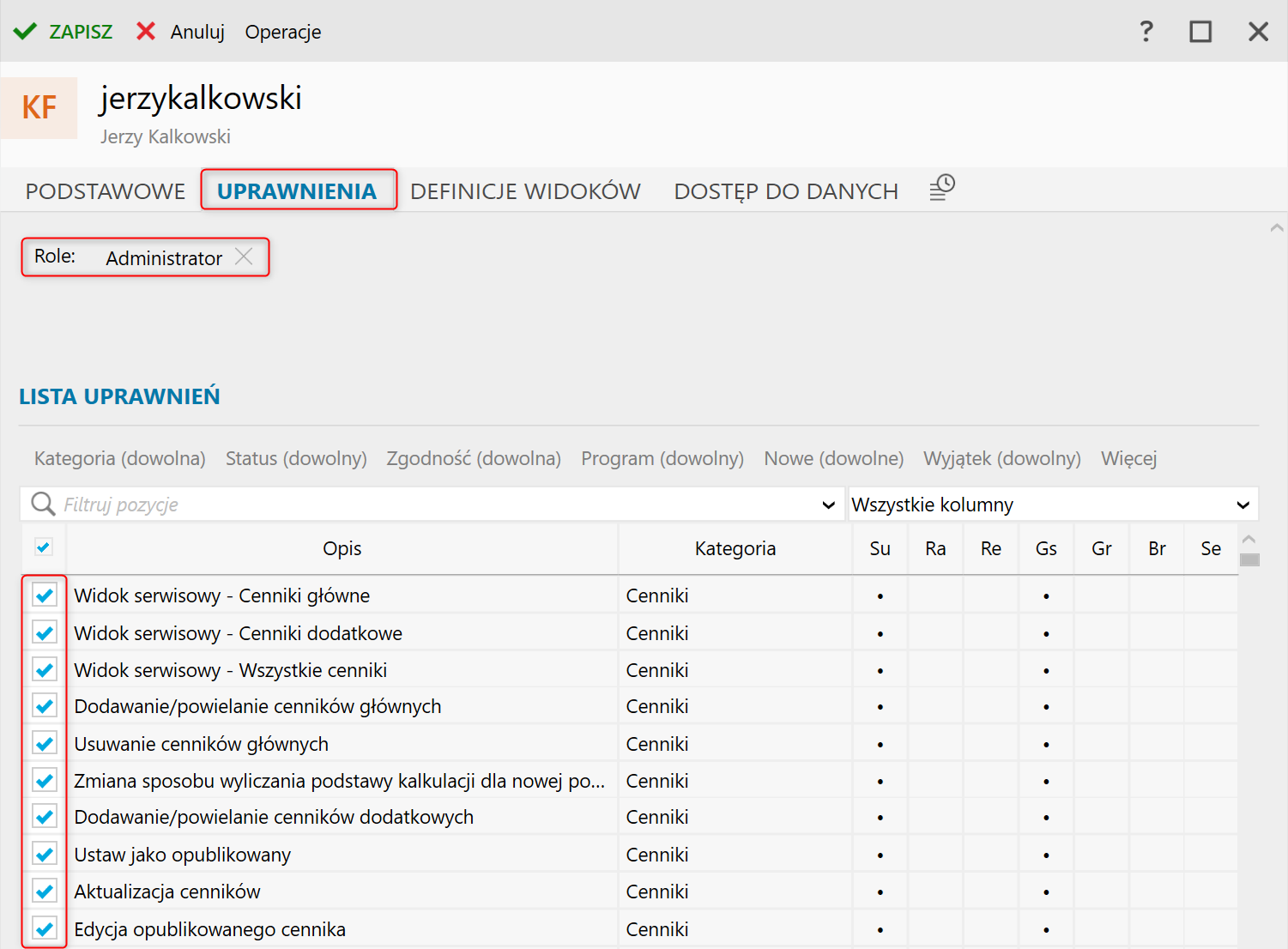The height and width of the screenshot is (949, 1288).
Task: Open the filter field dropdown arrow
Action: coord(828,505)
